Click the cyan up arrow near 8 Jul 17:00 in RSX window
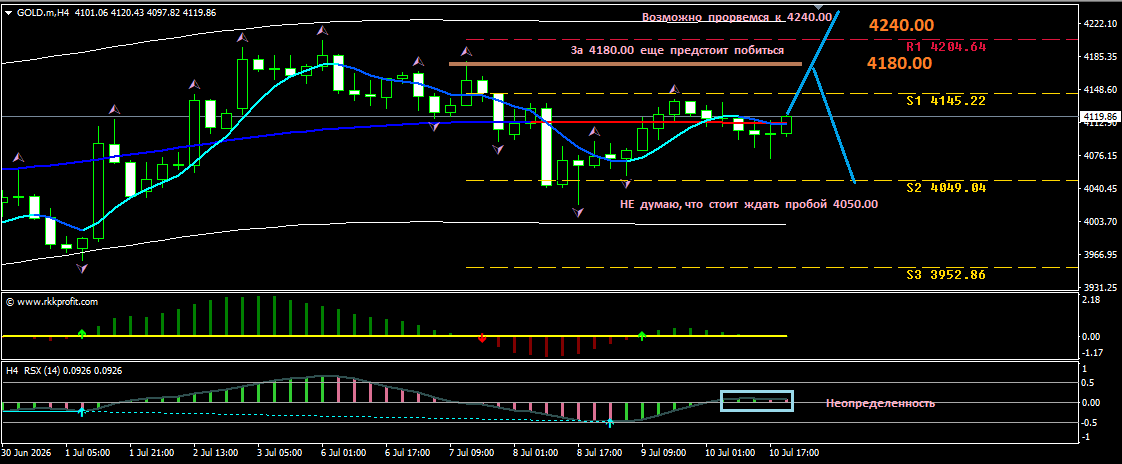This screenshot has height=464, width=1122. (610, 424)
